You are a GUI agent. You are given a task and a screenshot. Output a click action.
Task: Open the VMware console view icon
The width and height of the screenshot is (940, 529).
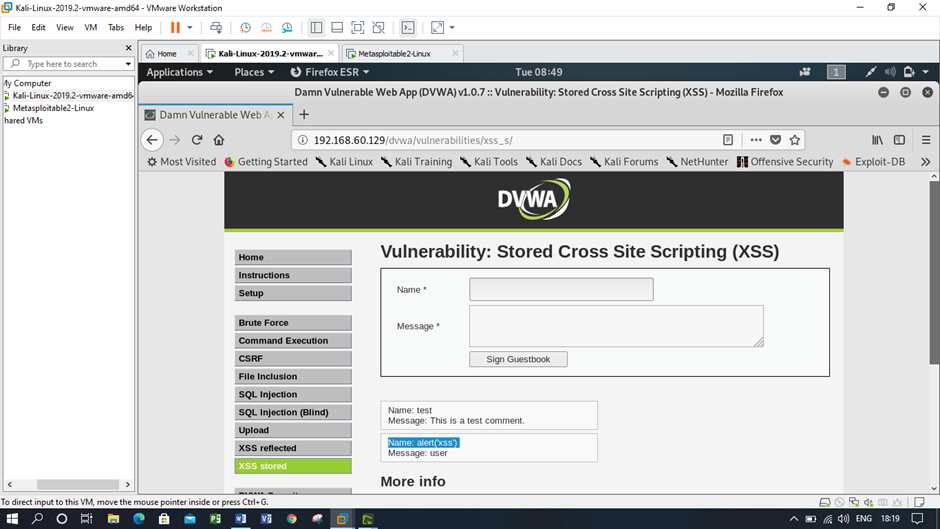pos(408,28)
